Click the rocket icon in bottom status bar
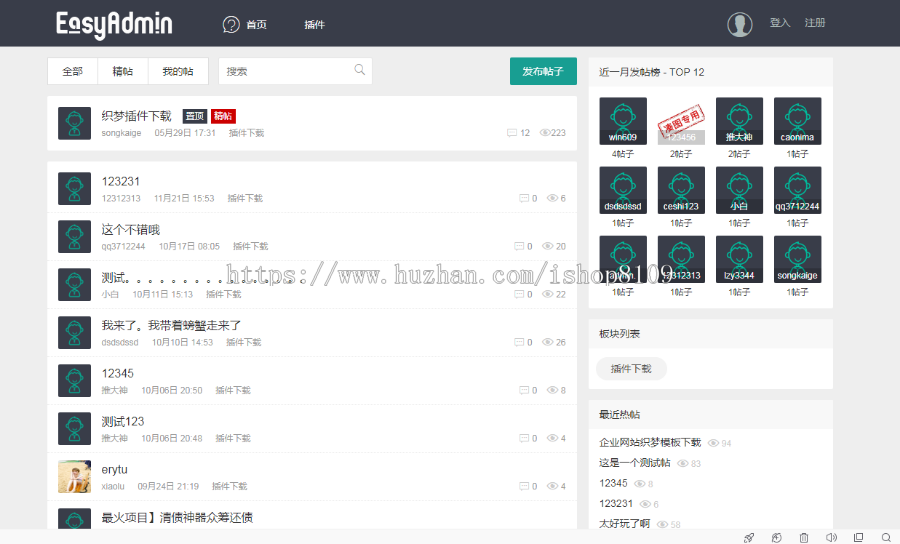 click(749, 537)
